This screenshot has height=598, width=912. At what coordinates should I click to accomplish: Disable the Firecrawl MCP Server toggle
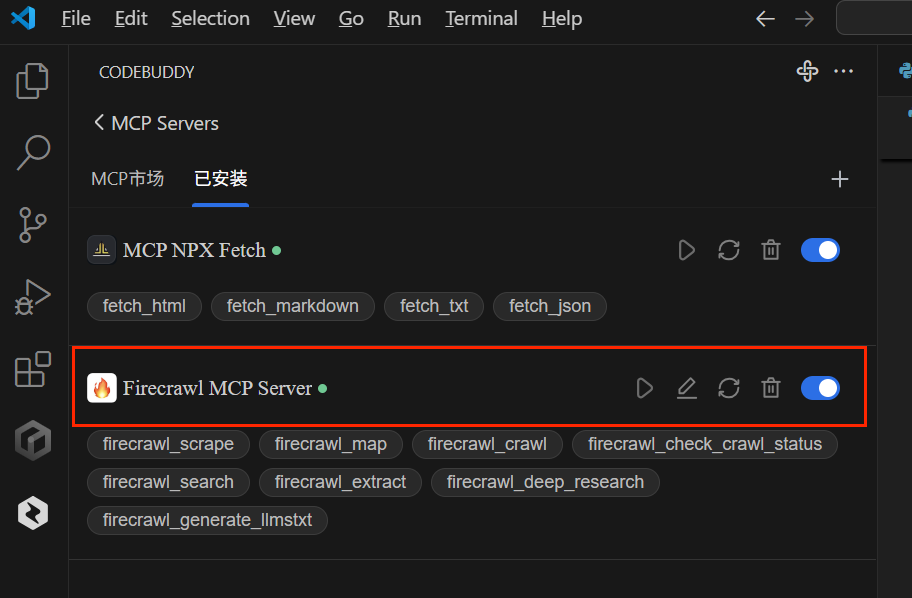pyautogui.click(x=820, y=388)
